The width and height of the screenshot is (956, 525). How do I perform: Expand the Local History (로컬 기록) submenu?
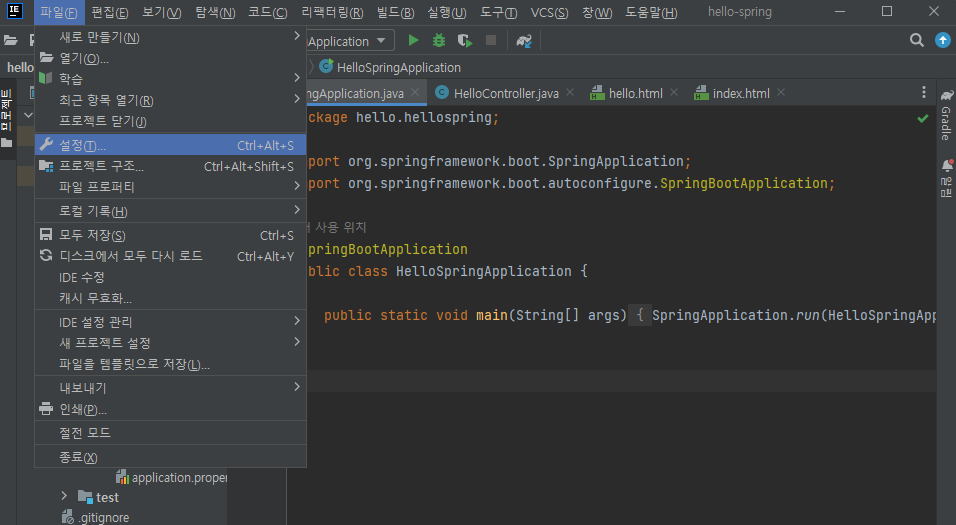[x=171, y=211]
